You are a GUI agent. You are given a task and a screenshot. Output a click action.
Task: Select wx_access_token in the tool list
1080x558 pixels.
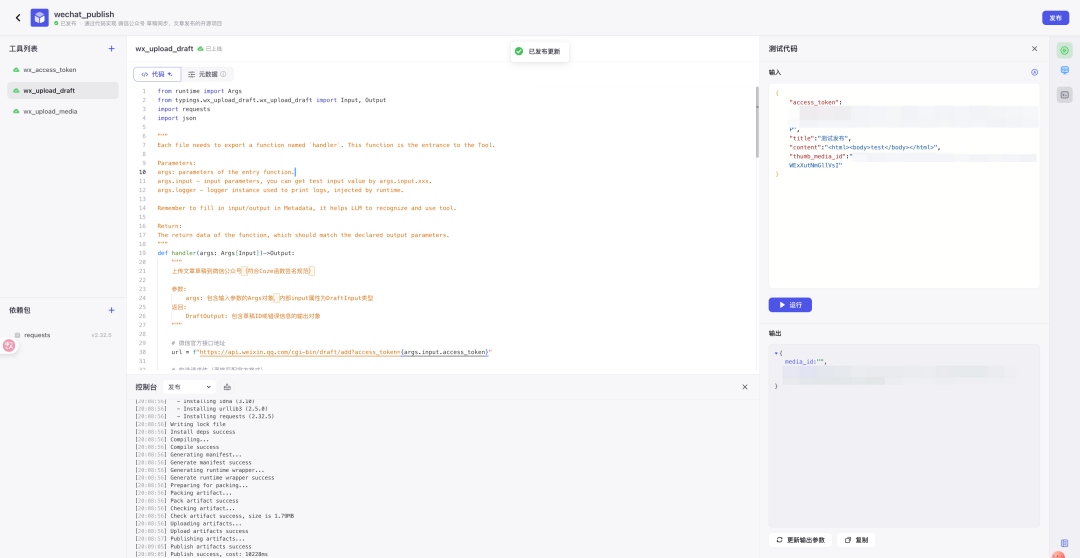pos(50,70)
